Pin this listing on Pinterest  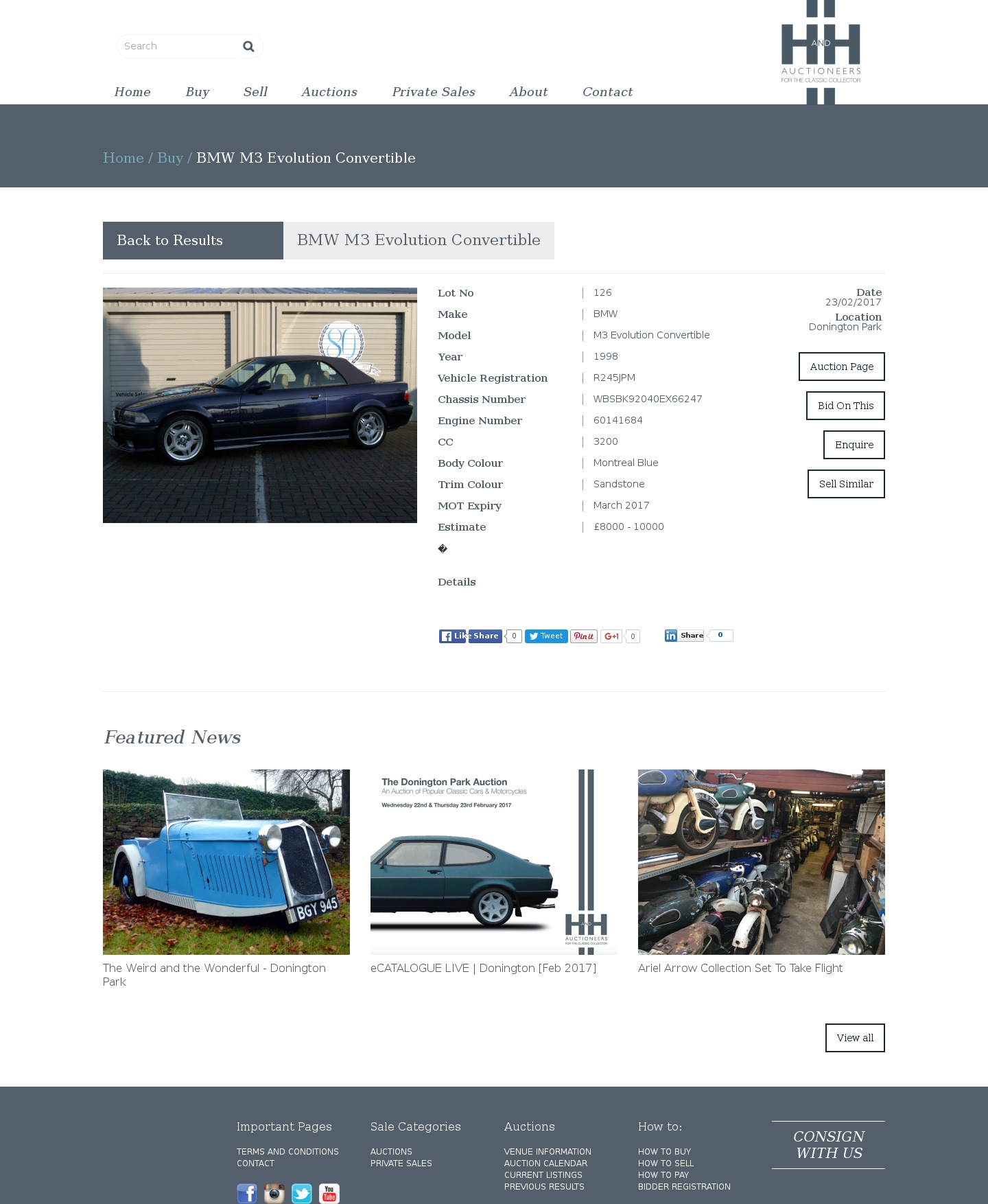tap(584, 636)
